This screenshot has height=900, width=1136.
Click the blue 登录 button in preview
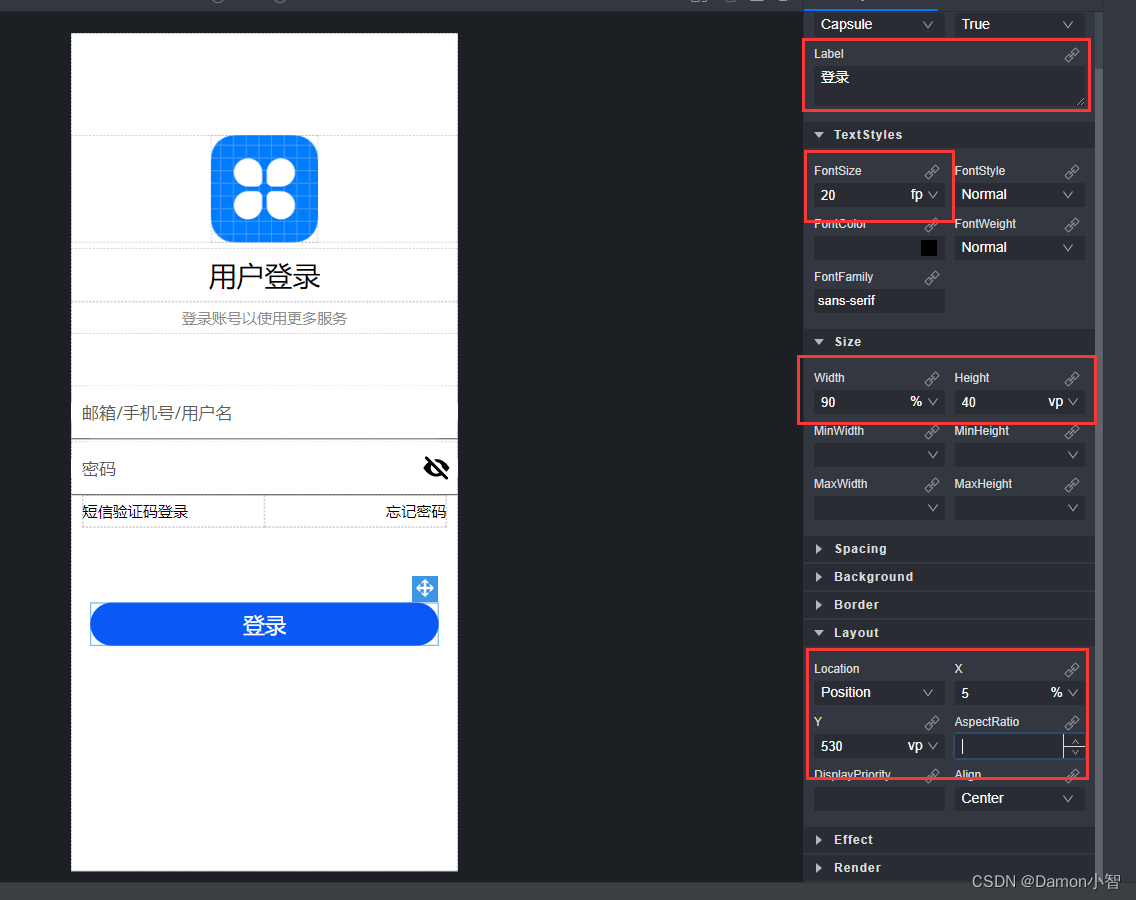pos(264,625)
